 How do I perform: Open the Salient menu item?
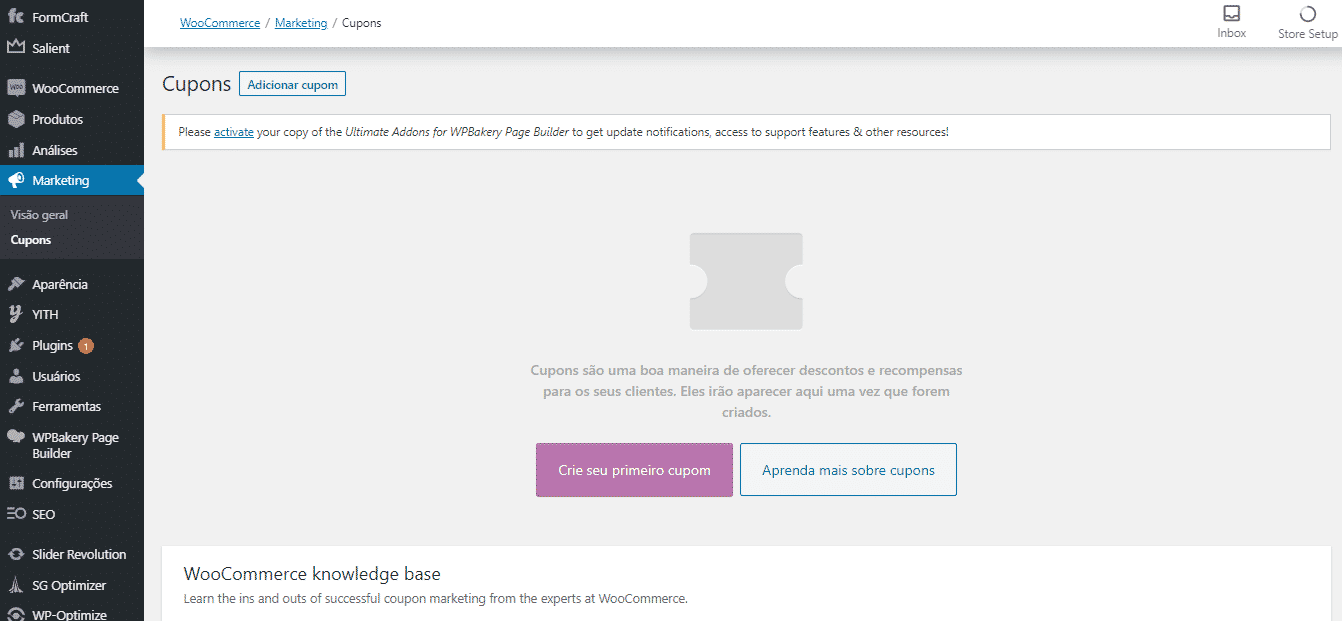[x=72, y=48]
